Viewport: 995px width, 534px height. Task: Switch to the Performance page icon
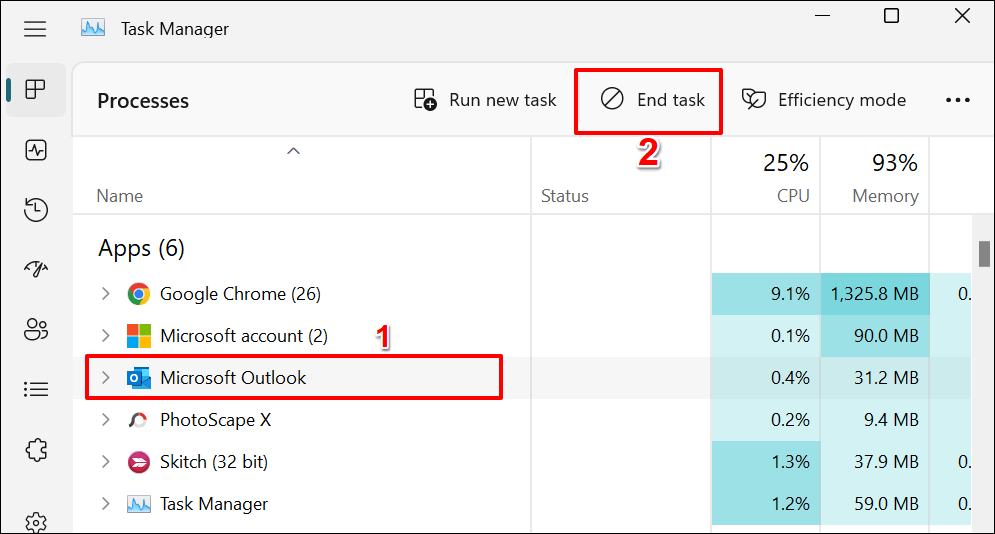[36, 150]
